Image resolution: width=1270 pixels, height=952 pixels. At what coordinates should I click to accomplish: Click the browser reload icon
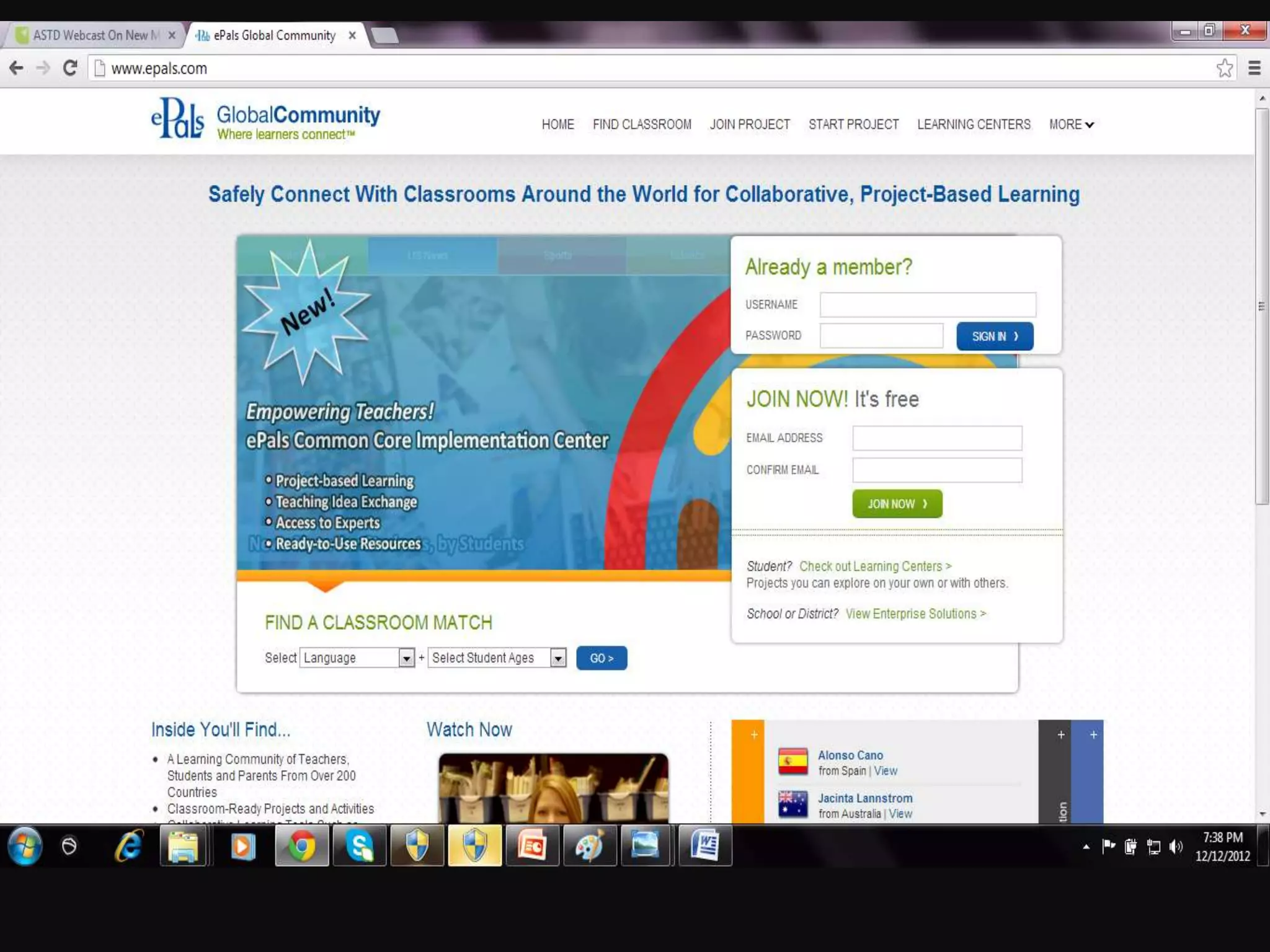point(70,68)
